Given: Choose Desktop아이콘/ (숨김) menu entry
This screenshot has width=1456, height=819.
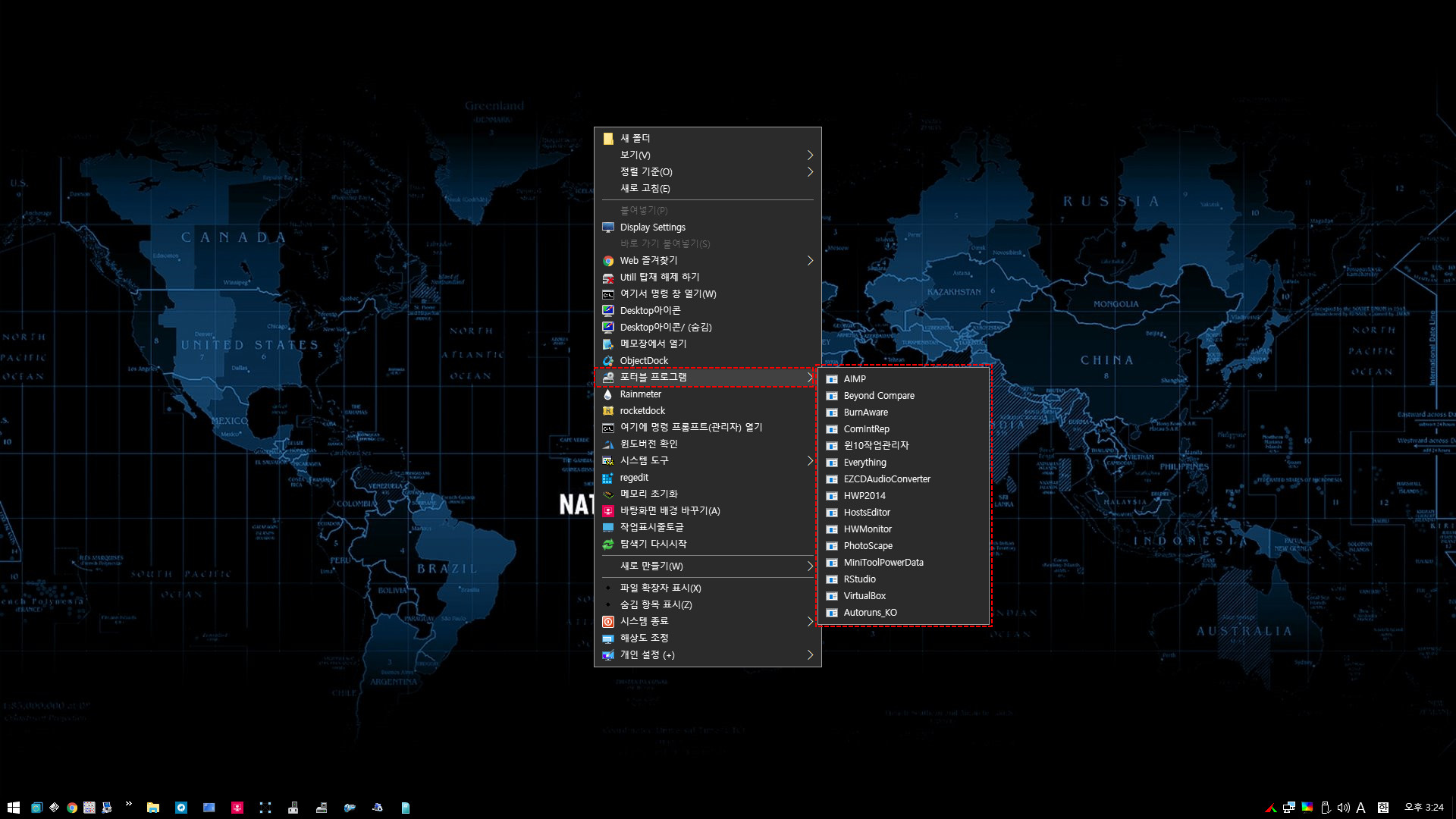Looking at the screenshot, I should [x=708, y=327].
